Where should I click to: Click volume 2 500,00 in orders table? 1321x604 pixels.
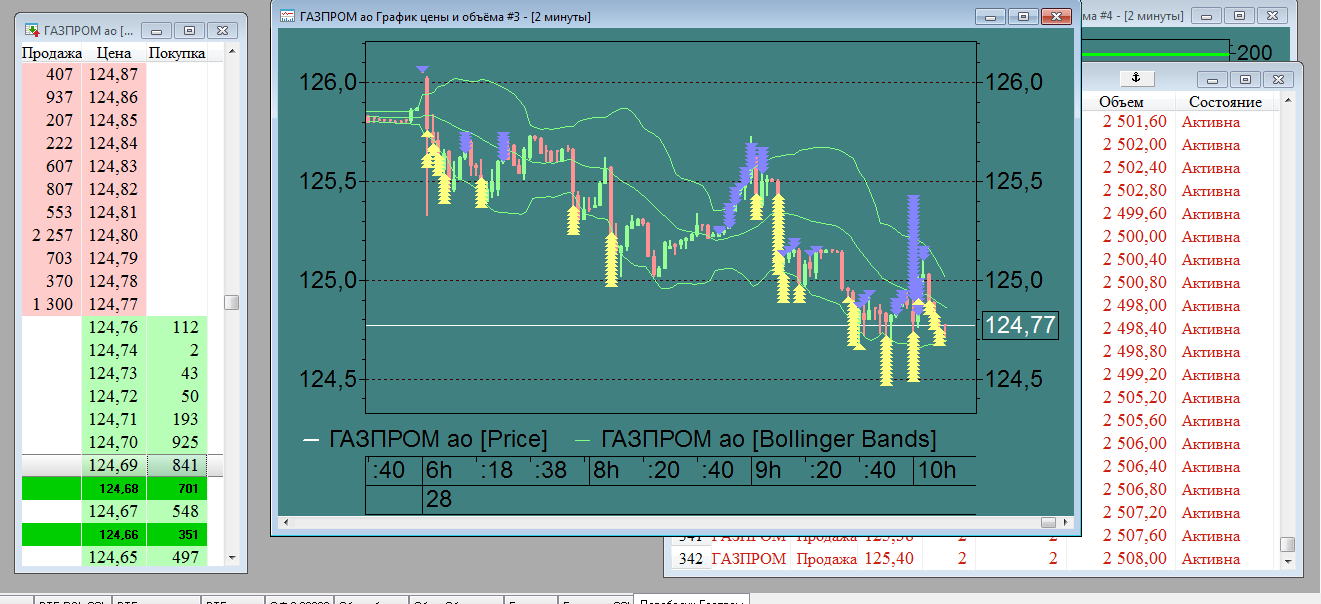click(1134, 237)
